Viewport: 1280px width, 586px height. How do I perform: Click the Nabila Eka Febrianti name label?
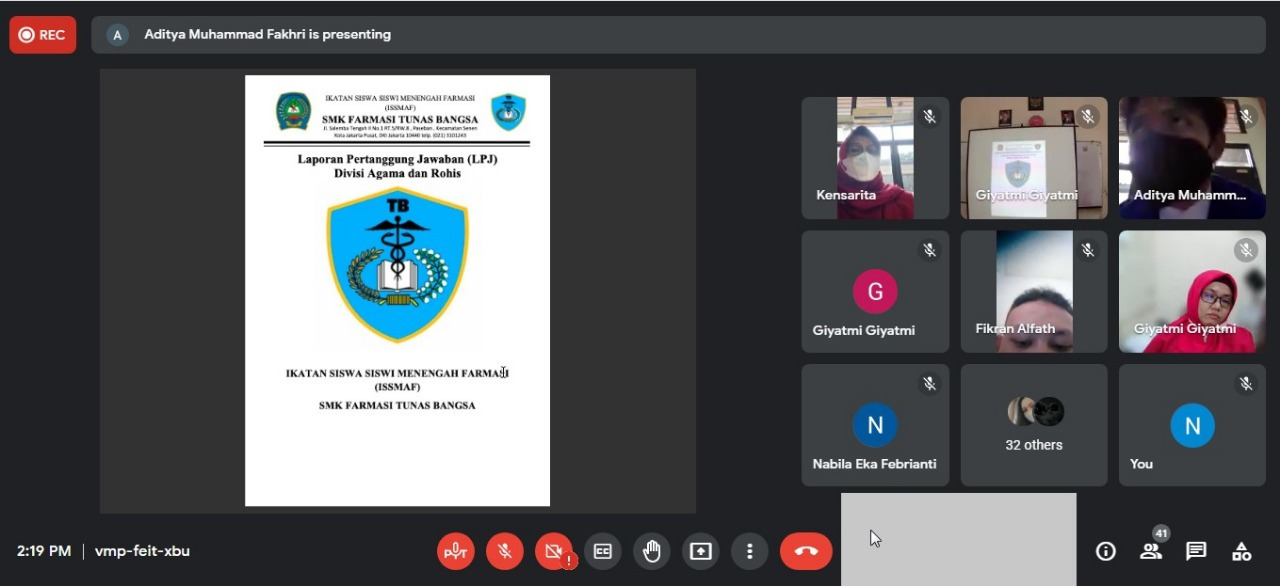874,464
